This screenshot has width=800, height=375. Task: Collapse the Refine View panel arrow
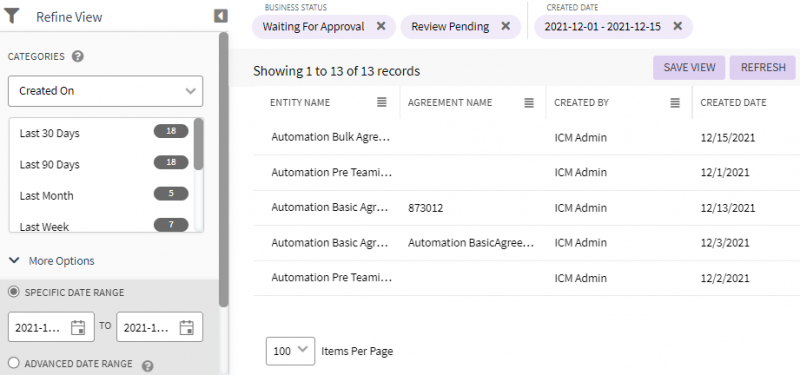coord(220,16)
